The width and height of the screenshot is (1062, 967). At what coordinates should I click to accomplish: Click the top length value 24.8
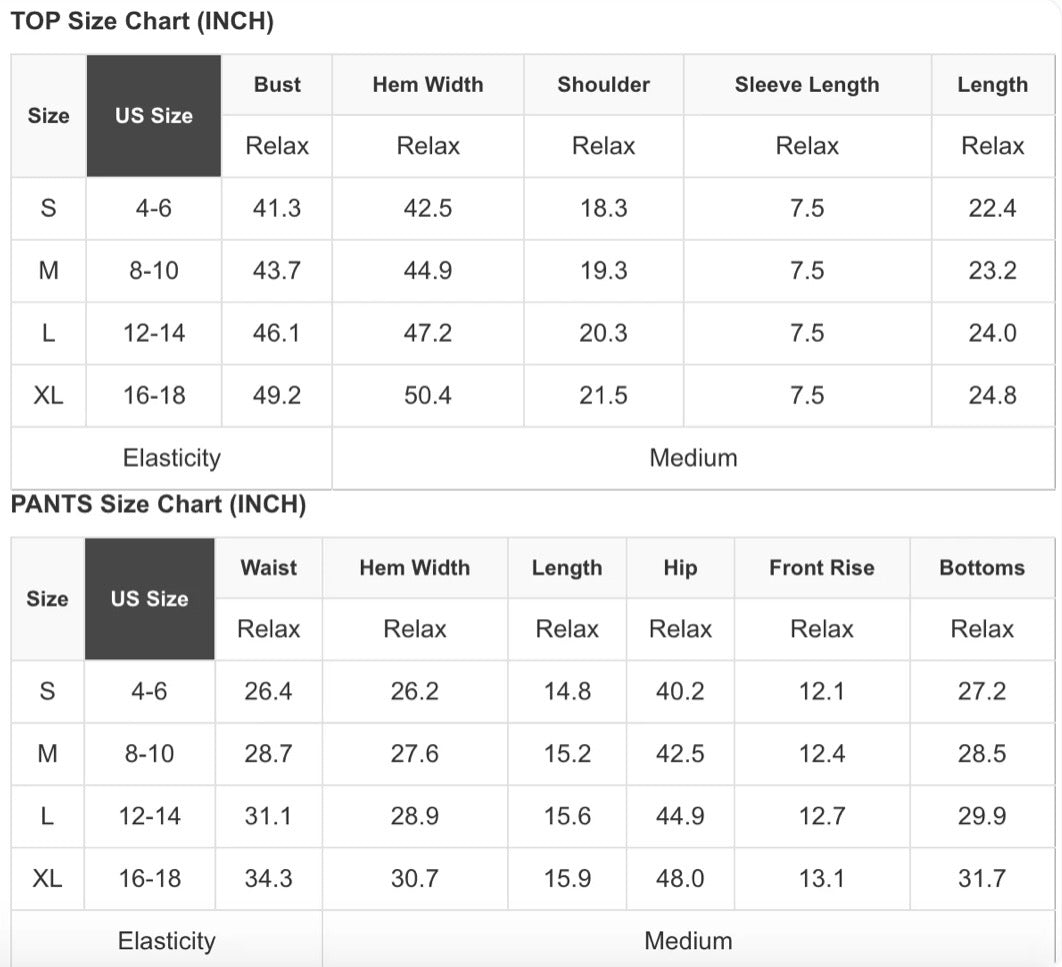point(992,395)
